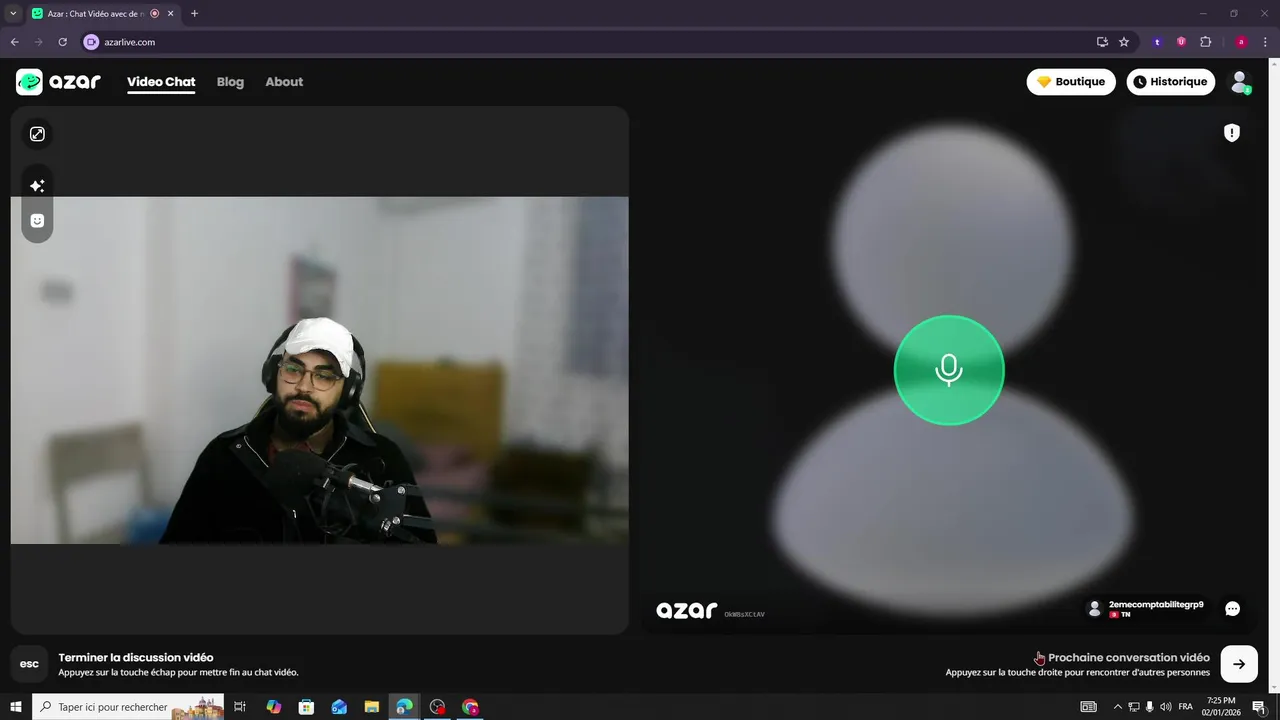Open the Boutique shop
The width and height of the screenshot is (1280, 720).
point(1071,82)
